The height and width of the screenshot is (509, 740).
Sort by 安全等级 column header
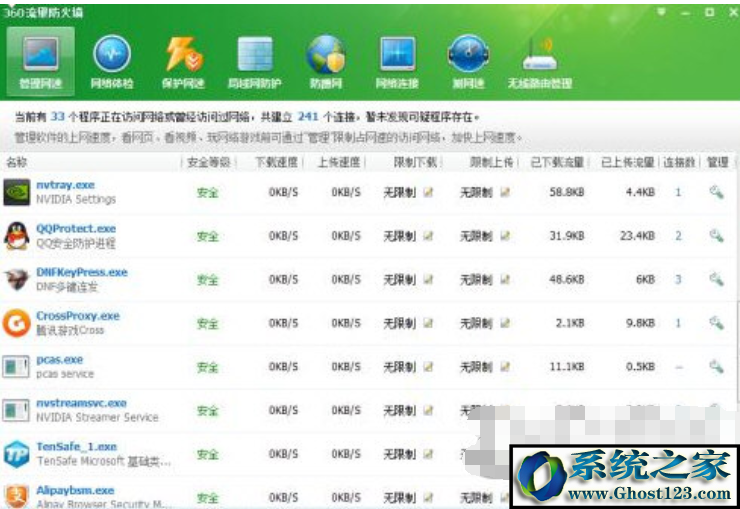coord(208,162)
